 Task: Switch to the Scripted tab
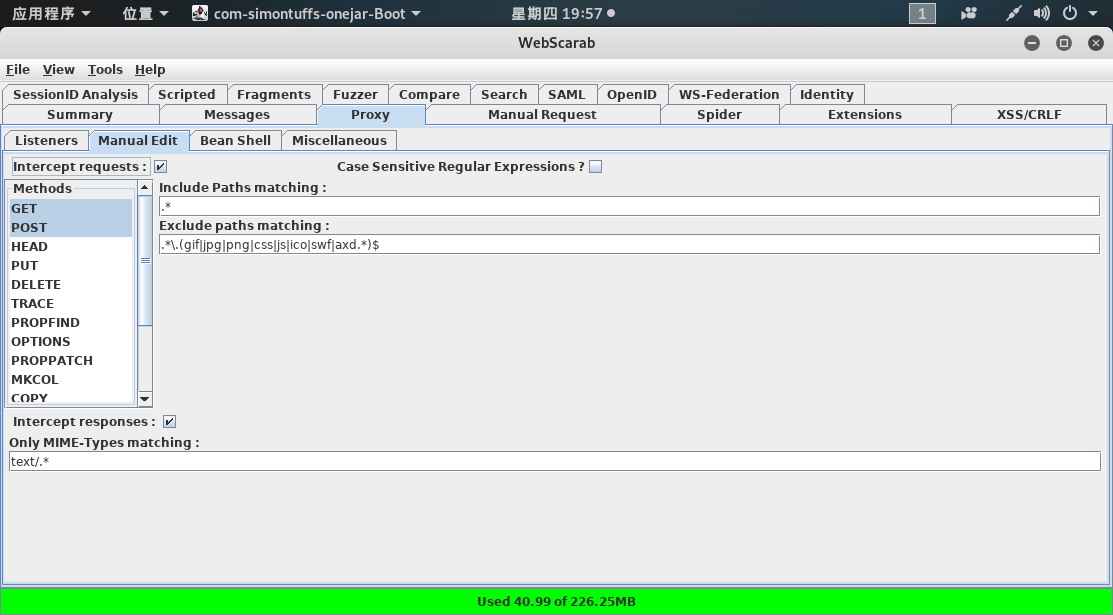[x=187, y=94]
